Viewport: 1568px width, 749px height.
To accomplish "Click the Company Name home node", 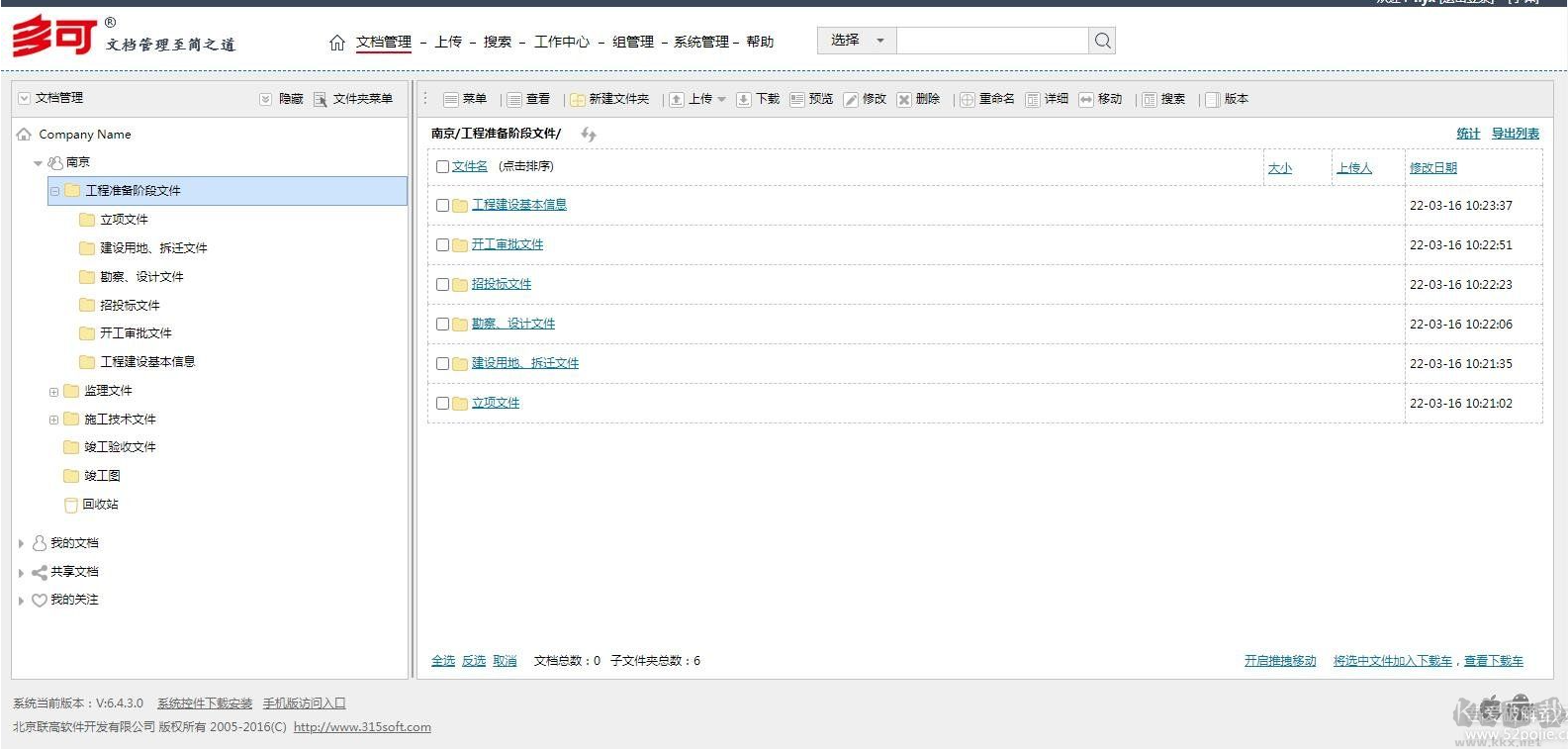I will click(74, 135).
